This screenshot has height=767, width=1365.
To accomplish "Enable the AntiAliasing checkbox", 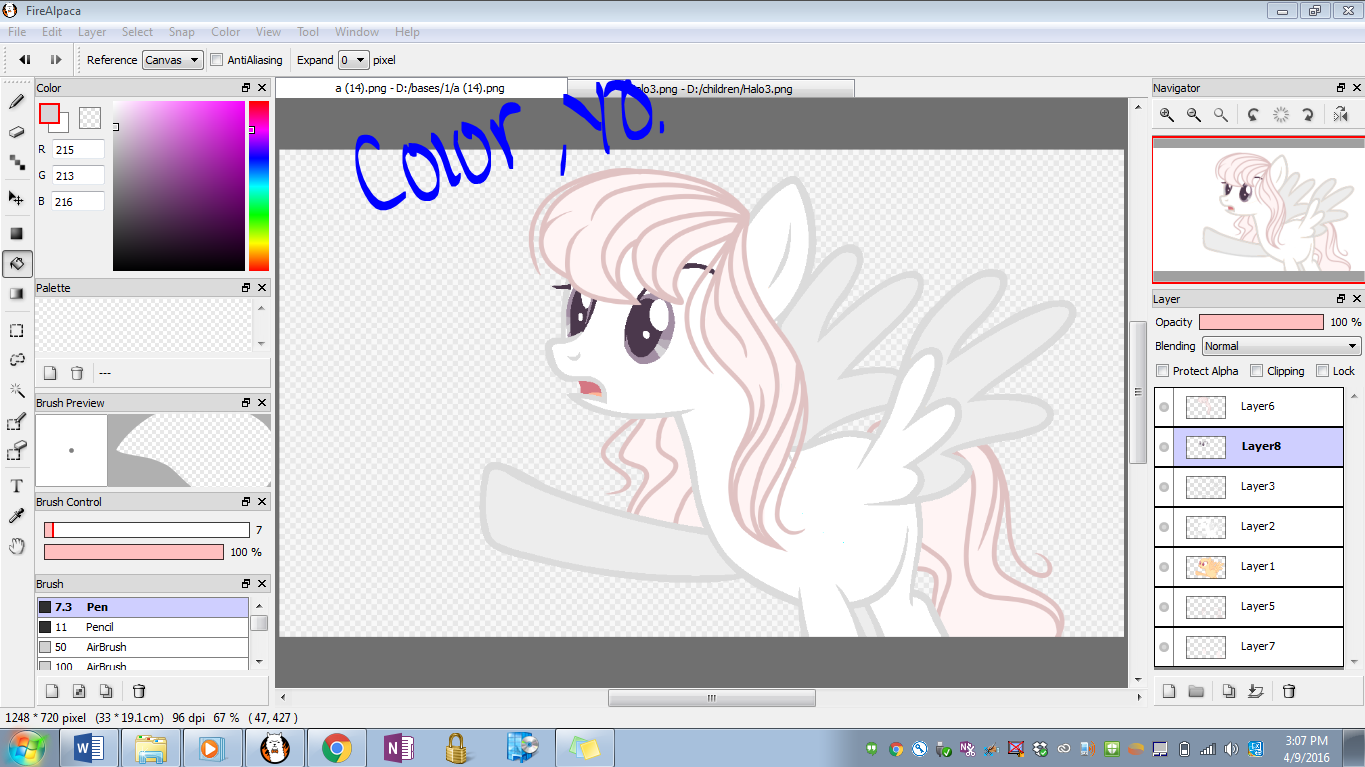I will click(216, 60).
